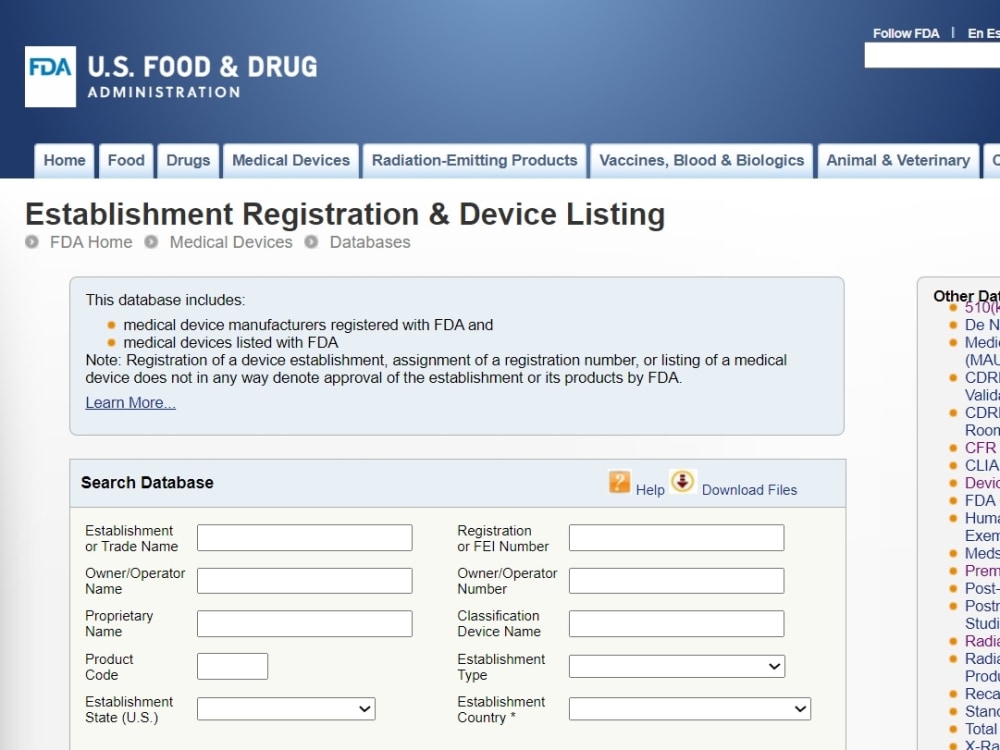The height and width of the screenshot is (750, 1000).
Task: Switch to the Drugs tab
Action: (x=187, y=160)
